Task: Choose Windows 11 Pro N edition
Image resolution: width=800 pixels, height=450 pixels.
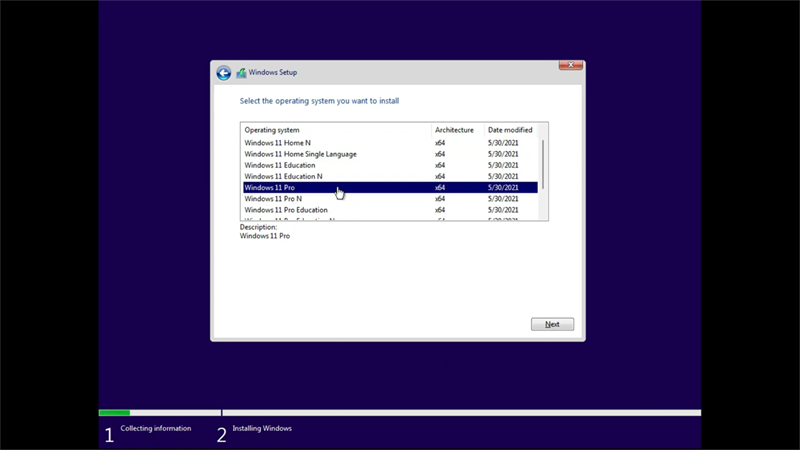Action: pyautogui.click(x=273, y=199)
